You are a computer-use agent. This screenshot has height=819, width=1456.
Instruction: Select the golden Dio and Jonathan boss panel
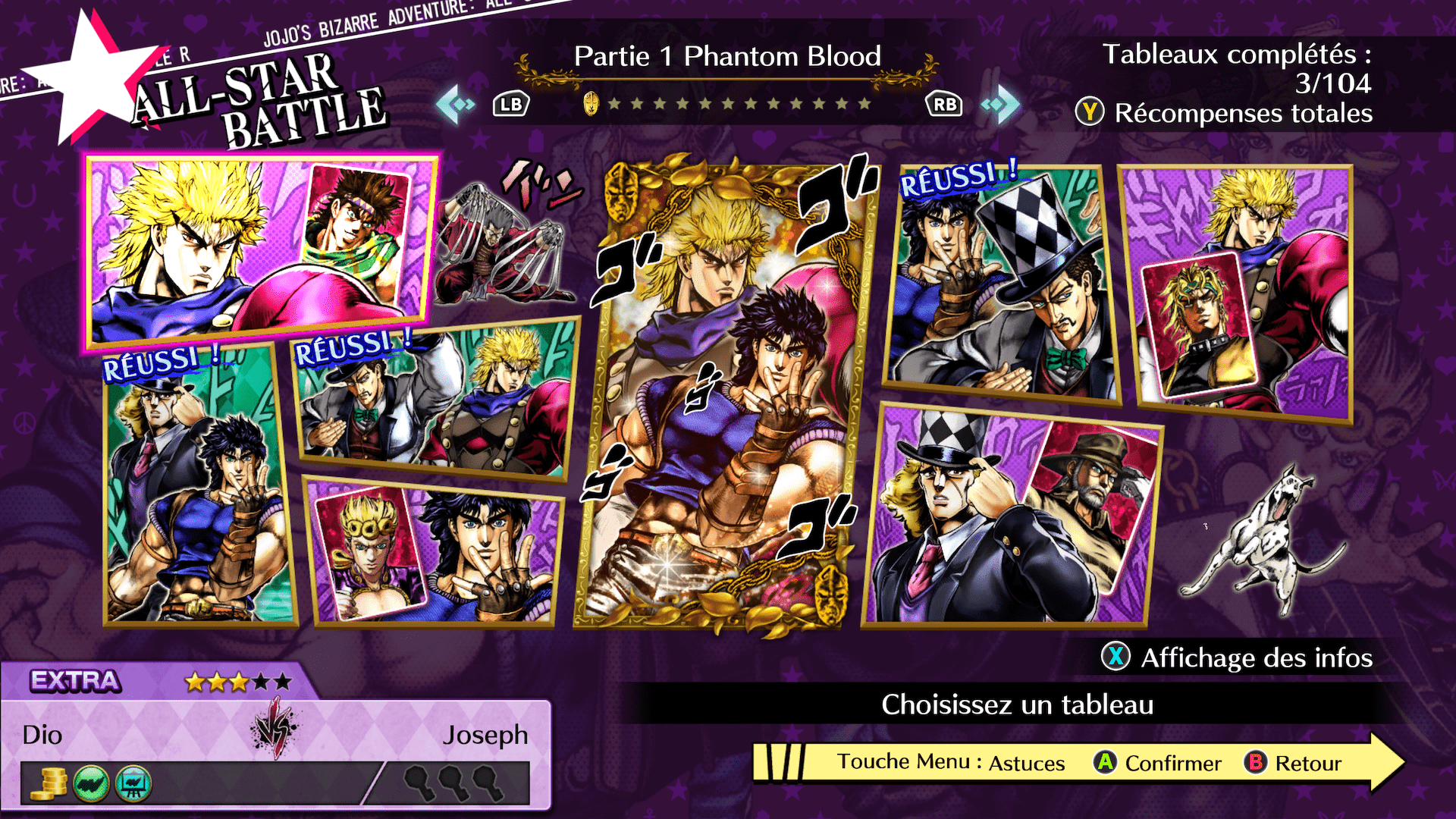[726, 394]
